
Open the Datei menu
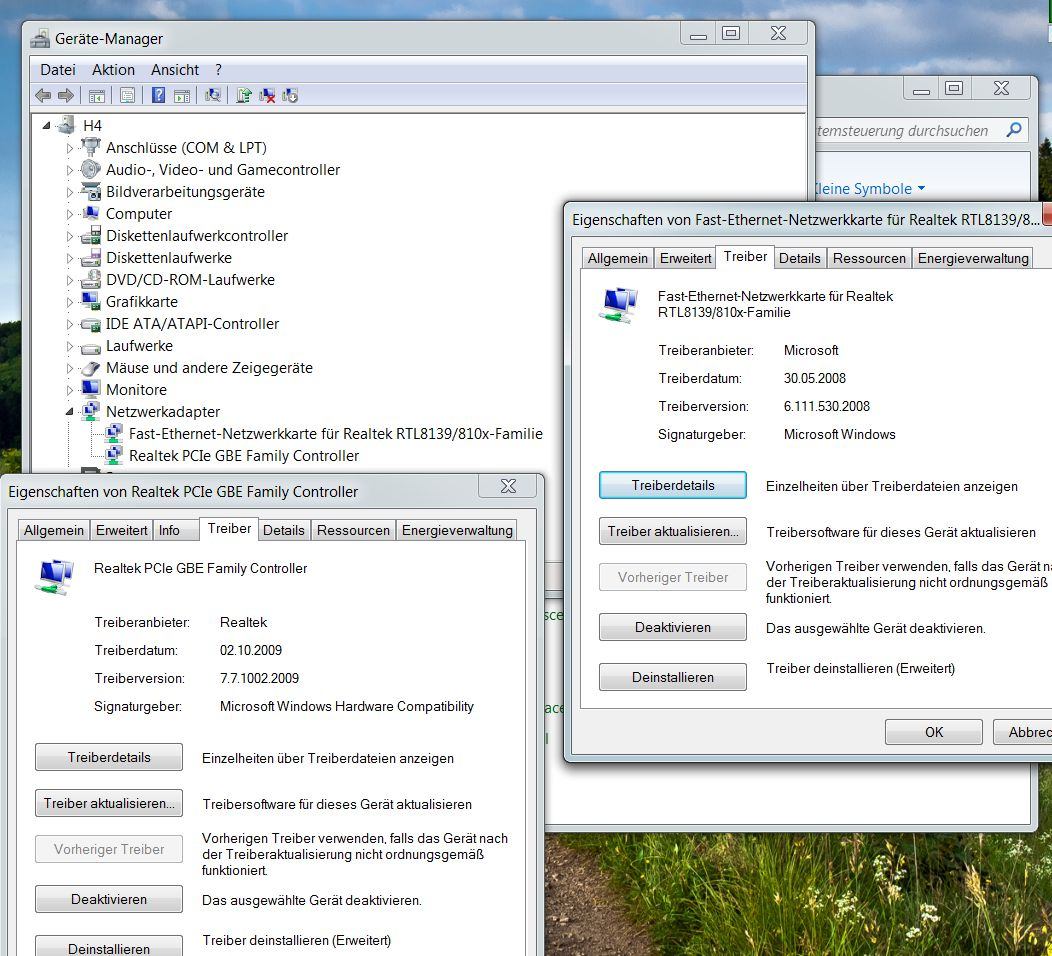point(58,70)
